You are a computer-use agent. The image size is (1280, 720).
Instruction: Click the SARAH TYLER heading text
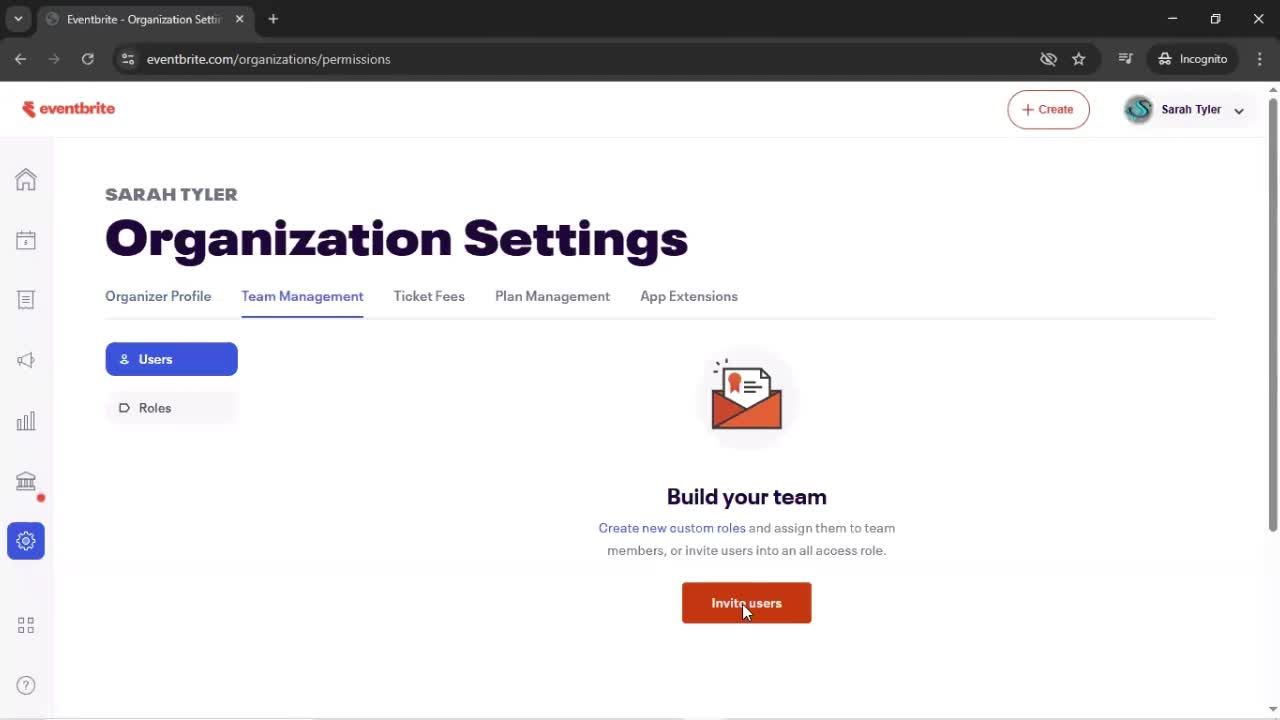171,194
